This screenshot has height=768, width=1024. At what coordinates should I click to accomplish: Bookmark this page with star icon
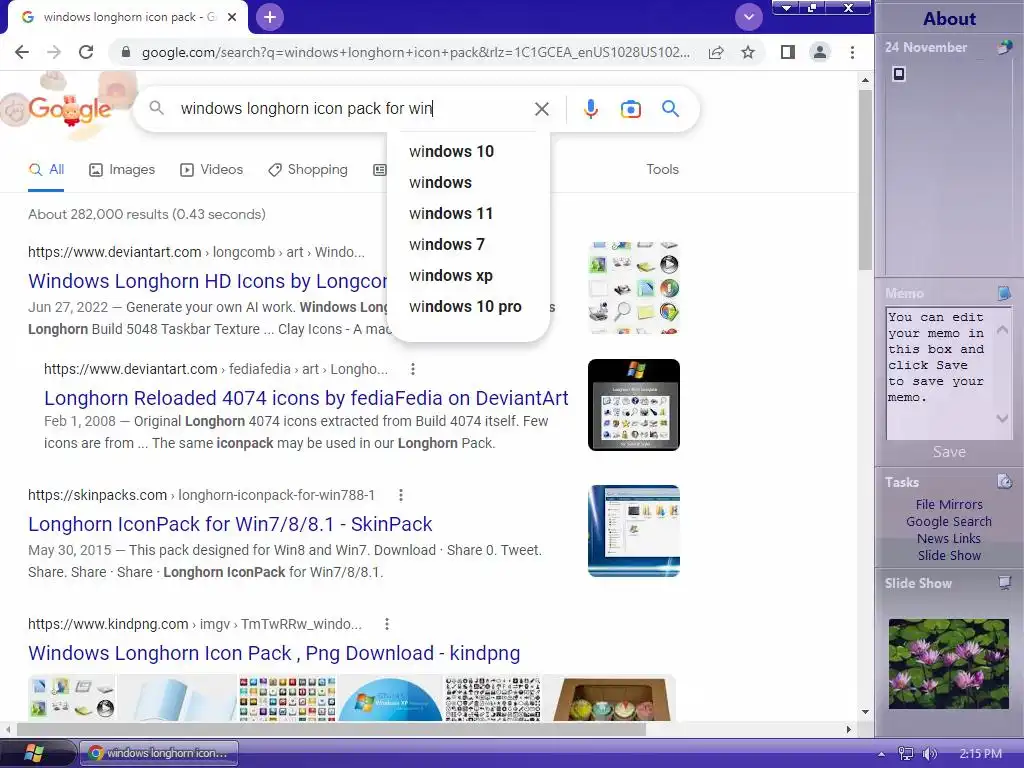(x=748, y=52)
